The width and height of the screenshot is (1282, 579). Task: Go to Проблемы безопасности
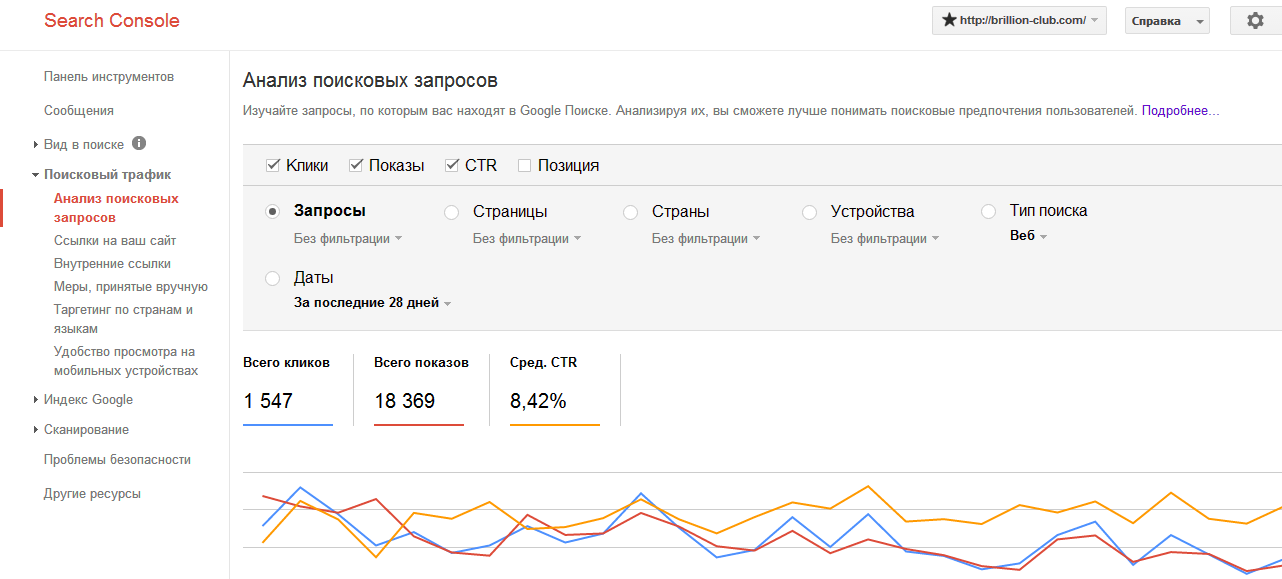[117, 460]
